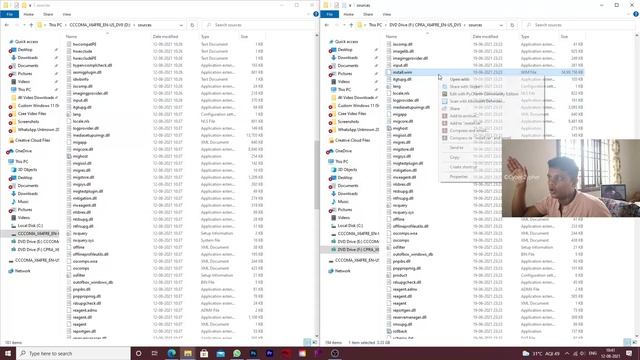640x360 pixels.
Task: Open the Share tab in left window
Action: pos(48,14)
